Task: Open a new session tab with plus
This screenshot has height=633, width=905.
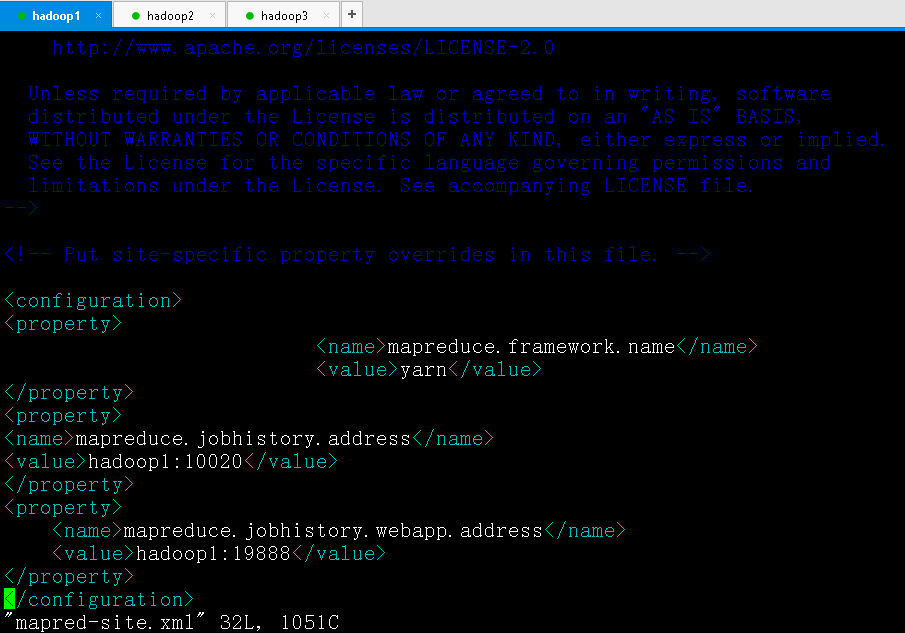Action: click(x=352, y=14)
